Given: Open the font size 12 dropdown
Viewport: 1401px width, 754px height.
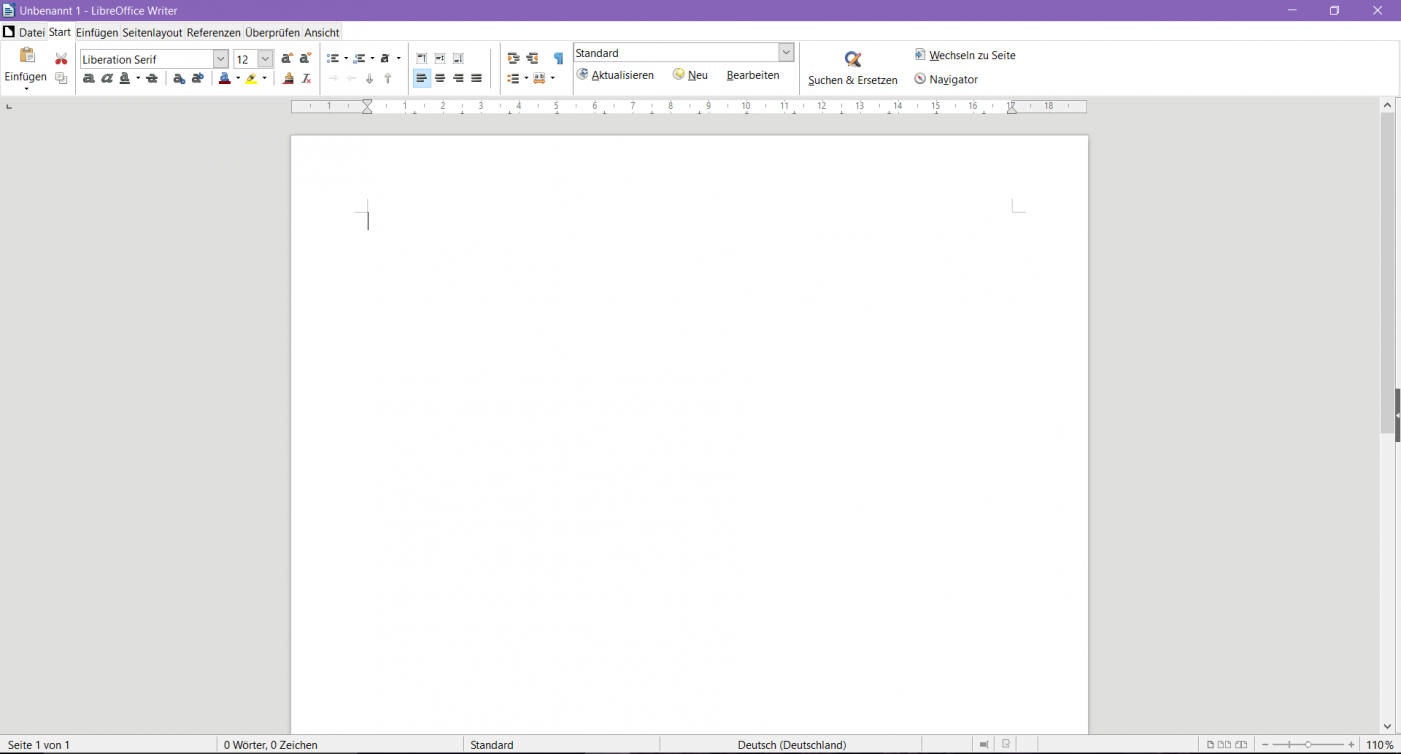Looking at the screenshot, I should coord(265,59).
